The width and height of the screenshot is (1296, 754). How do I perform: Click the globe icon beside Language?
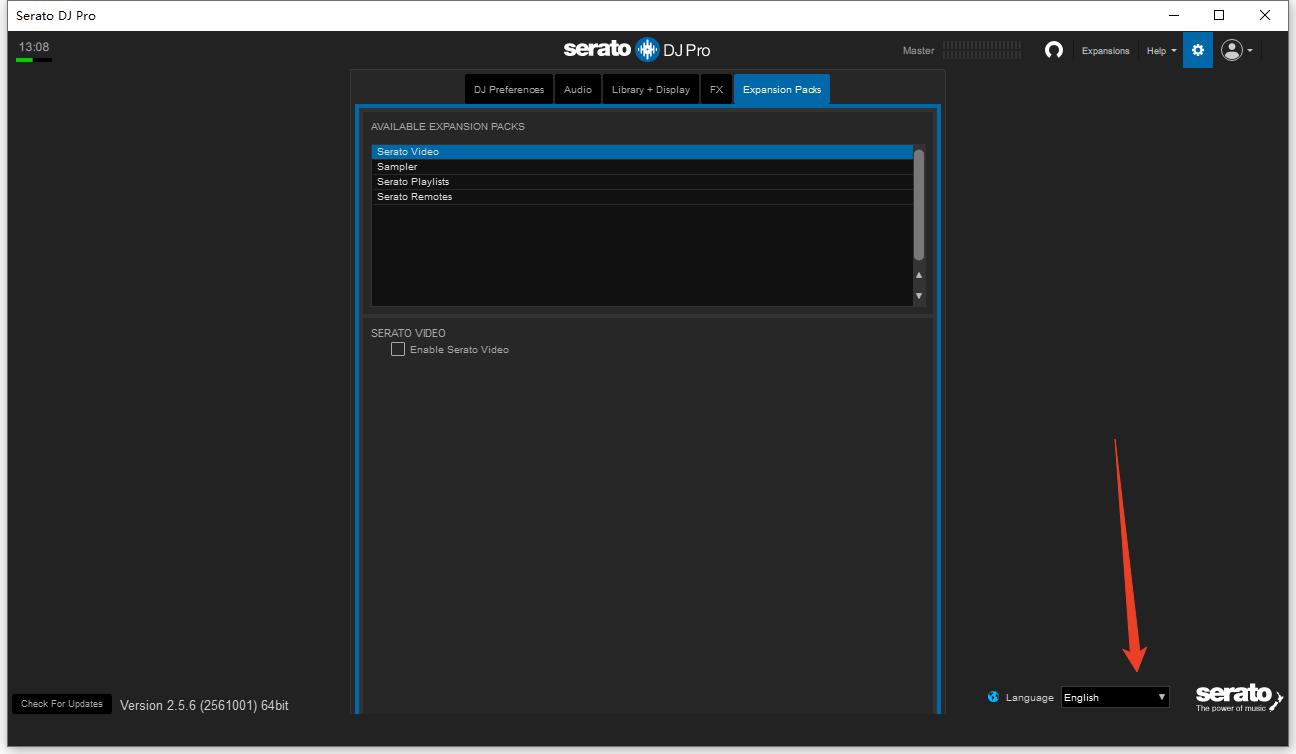coord(993,697)
